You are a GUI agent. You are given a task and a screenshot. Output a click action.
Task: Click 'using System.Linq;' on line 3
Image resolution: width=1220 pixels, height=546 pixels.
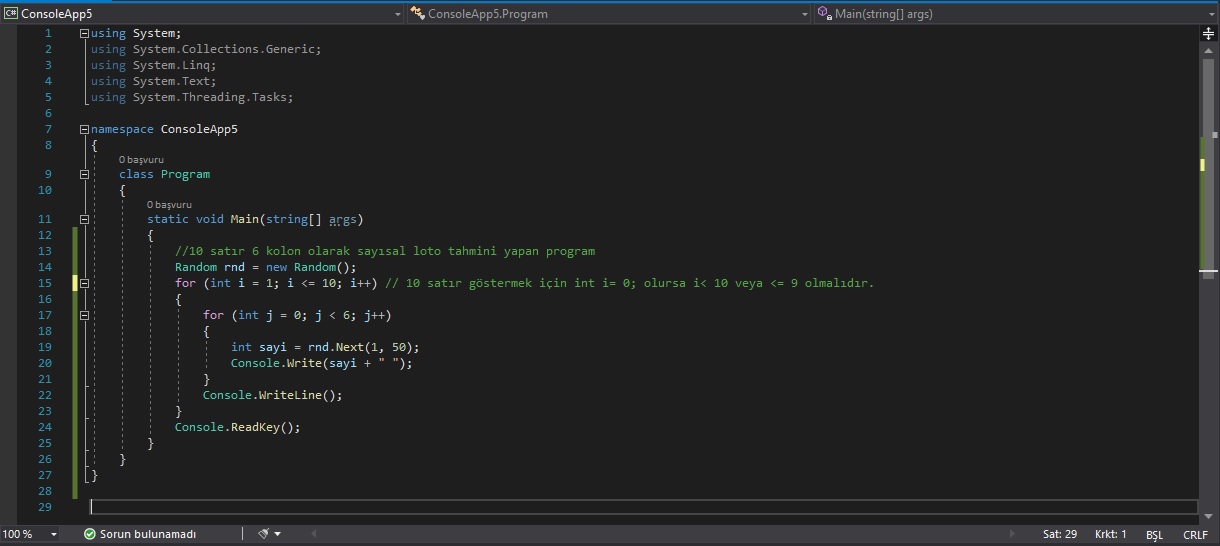pos(153,65)
